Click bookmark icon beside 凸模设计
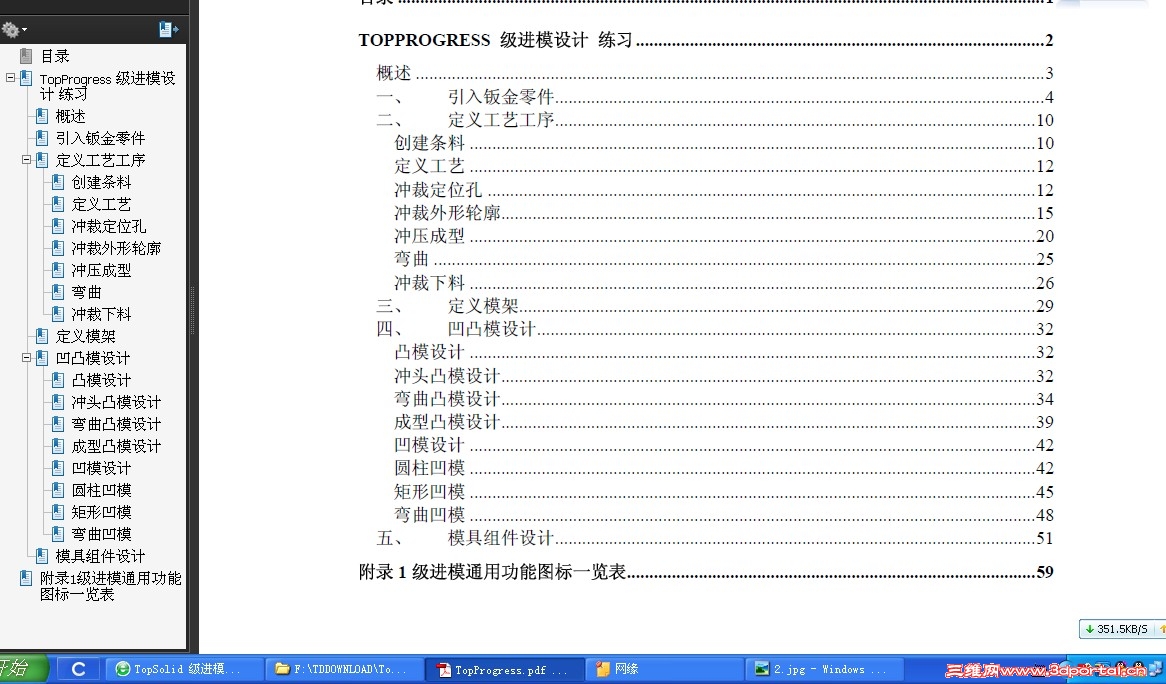This screenshot has width=1166, height=684. click(58, 381)
